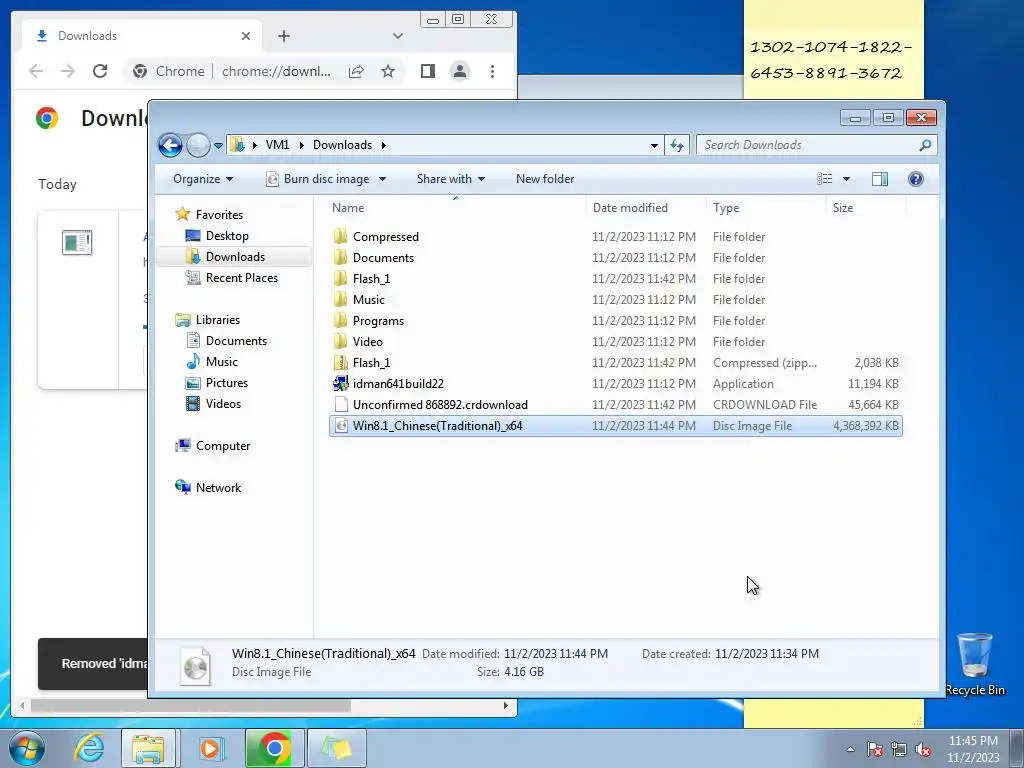Open Sticky Notes on taskbar
Screen dimensions: 1024x768
pos(337,748)
